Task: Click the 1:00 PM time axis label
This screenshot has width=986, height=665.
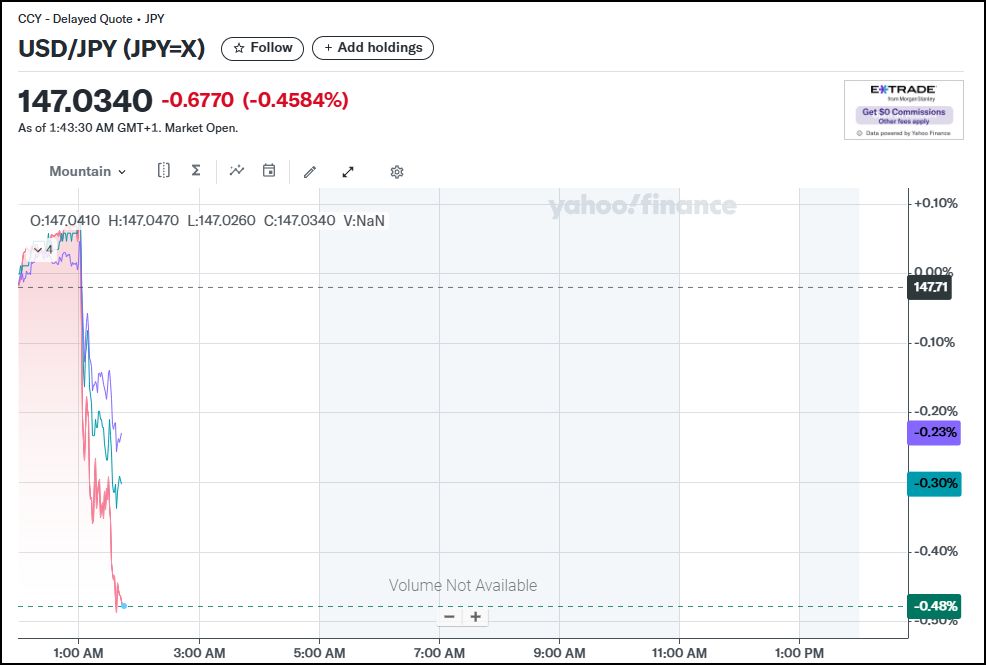Action: click(799, 653)
